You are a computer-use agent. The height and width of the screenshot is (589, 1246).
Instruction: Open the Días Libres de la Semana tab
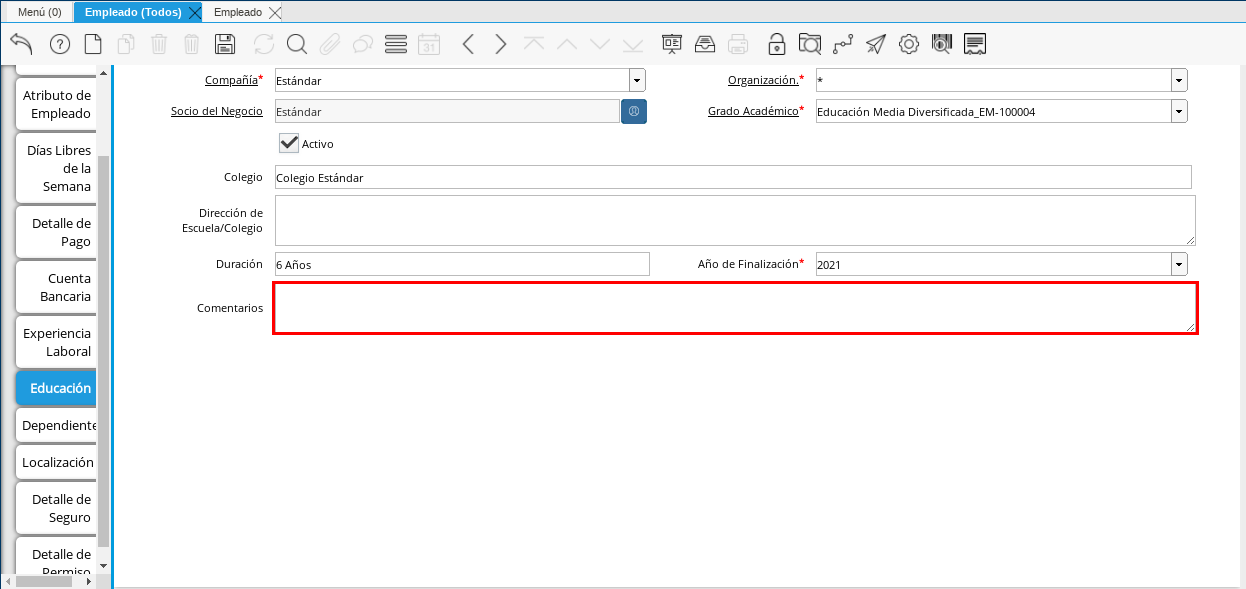(56, 168)
